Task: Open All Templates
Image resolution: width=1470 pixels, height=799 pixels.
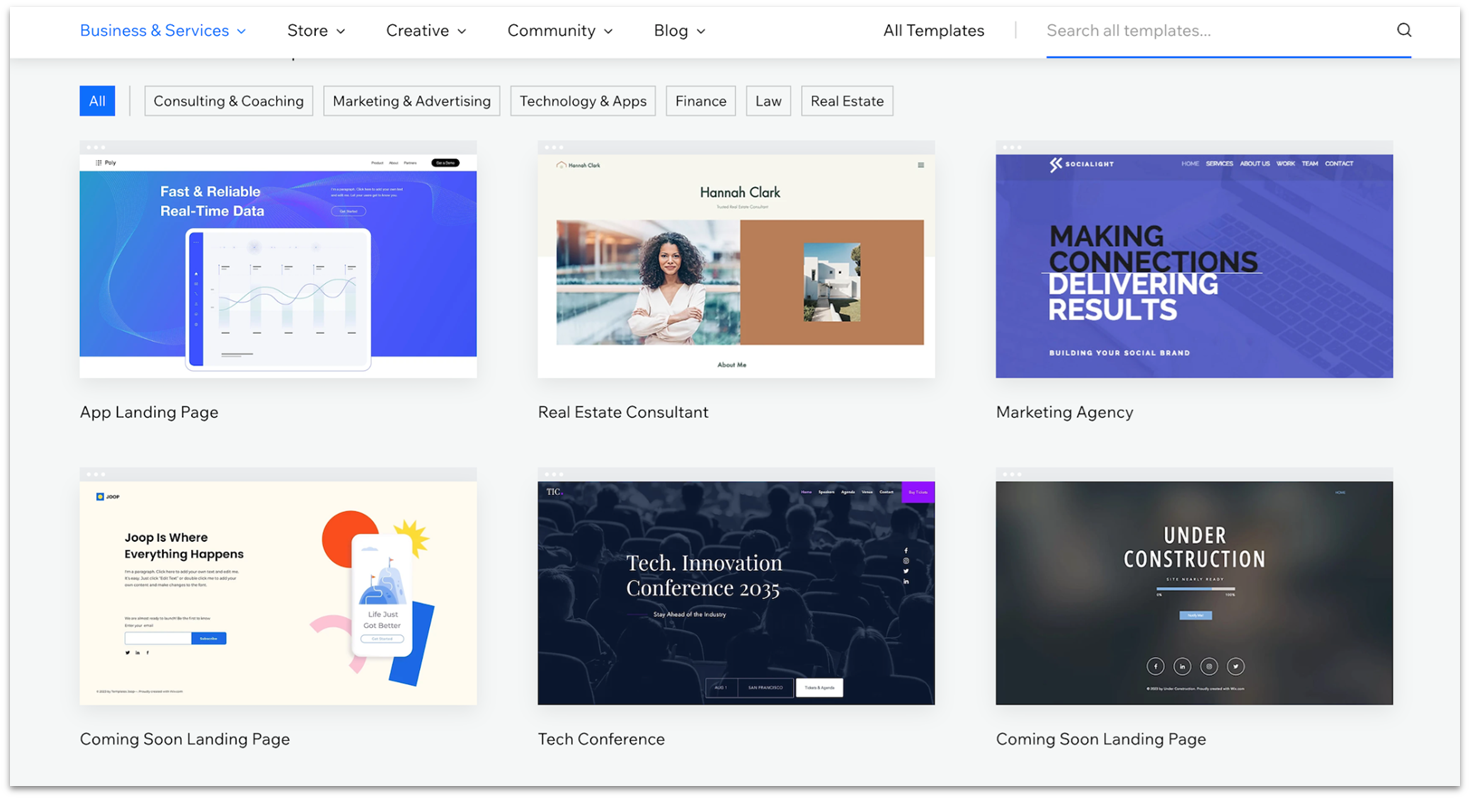Action: (933, 30)
